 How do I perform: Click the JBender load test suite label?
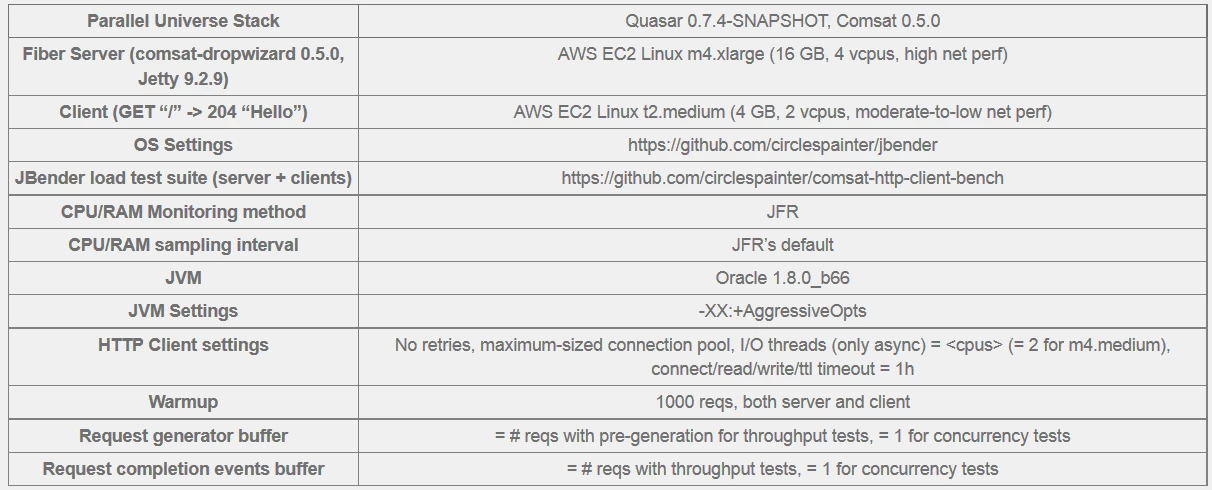click(x=183, y=178)
